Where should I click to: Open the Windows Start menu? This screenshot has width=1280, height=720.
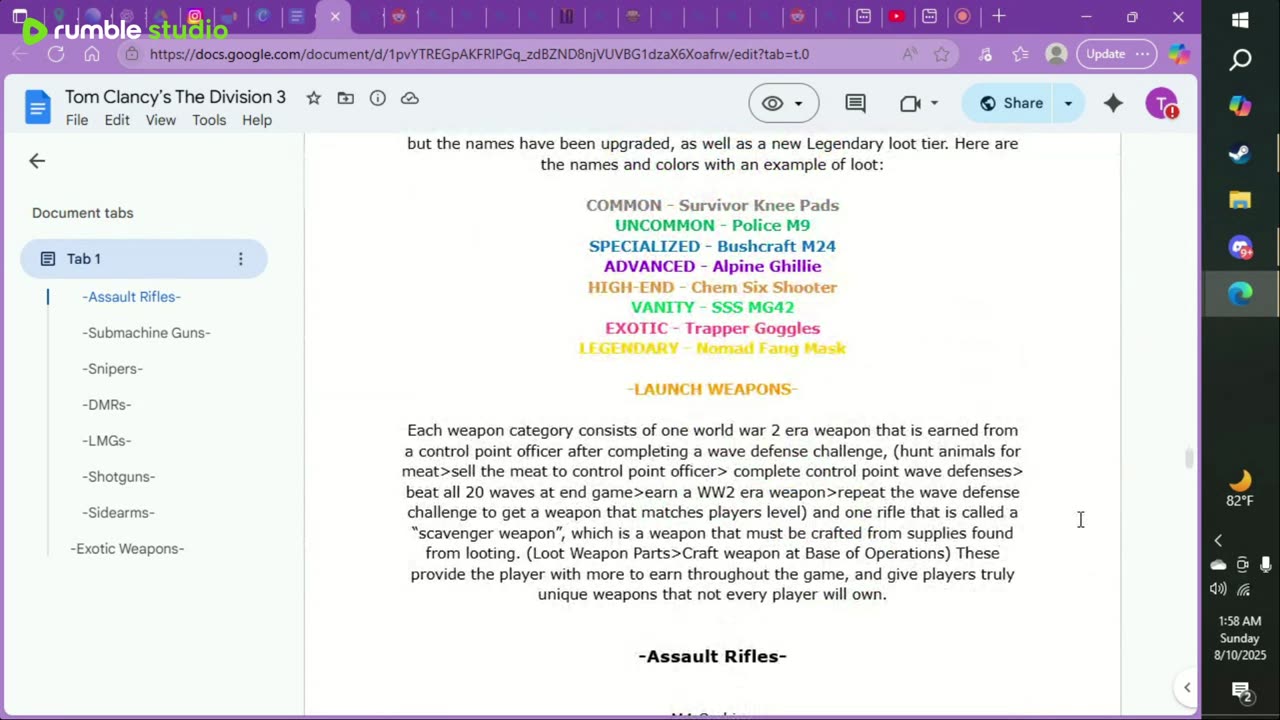[x=1240, y=20]
